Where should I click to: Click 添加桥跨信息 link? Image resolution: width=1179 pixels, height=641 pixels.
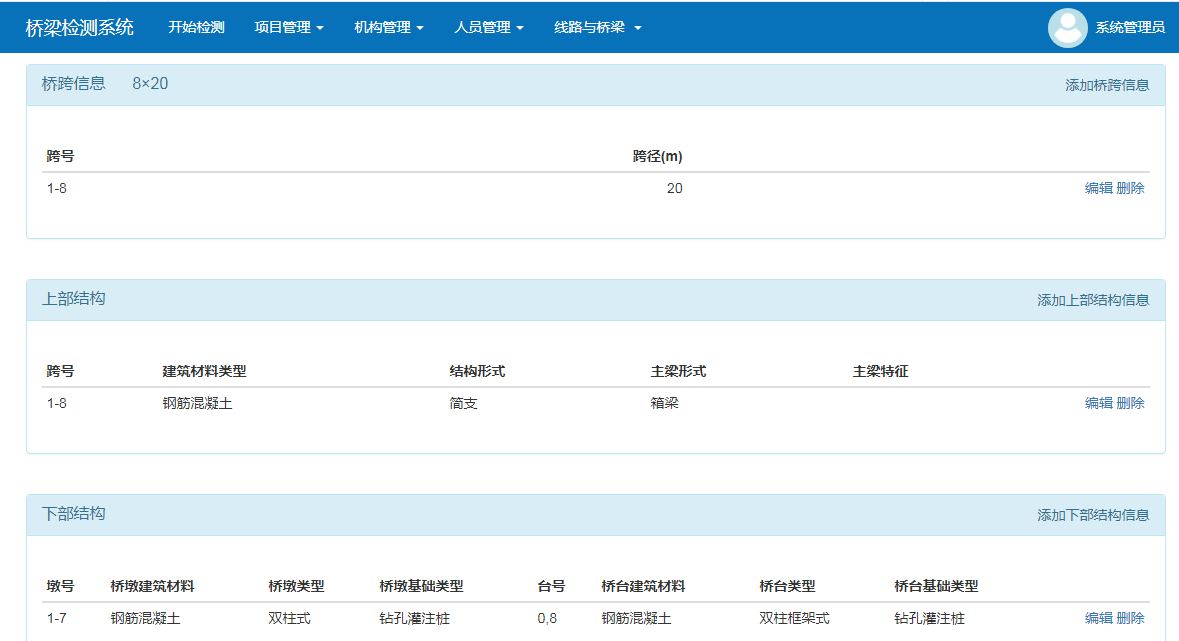coord(1107,85)
